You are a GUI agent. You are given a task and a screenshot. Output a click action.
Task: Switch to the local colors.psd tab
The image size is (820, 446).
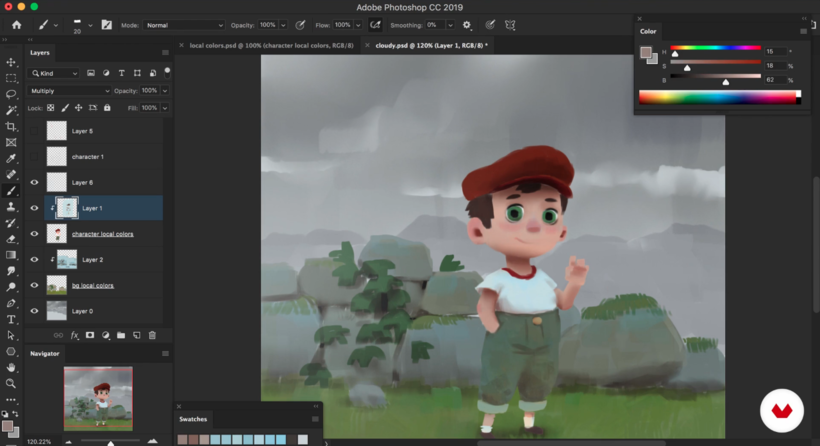tap(271, 45)
